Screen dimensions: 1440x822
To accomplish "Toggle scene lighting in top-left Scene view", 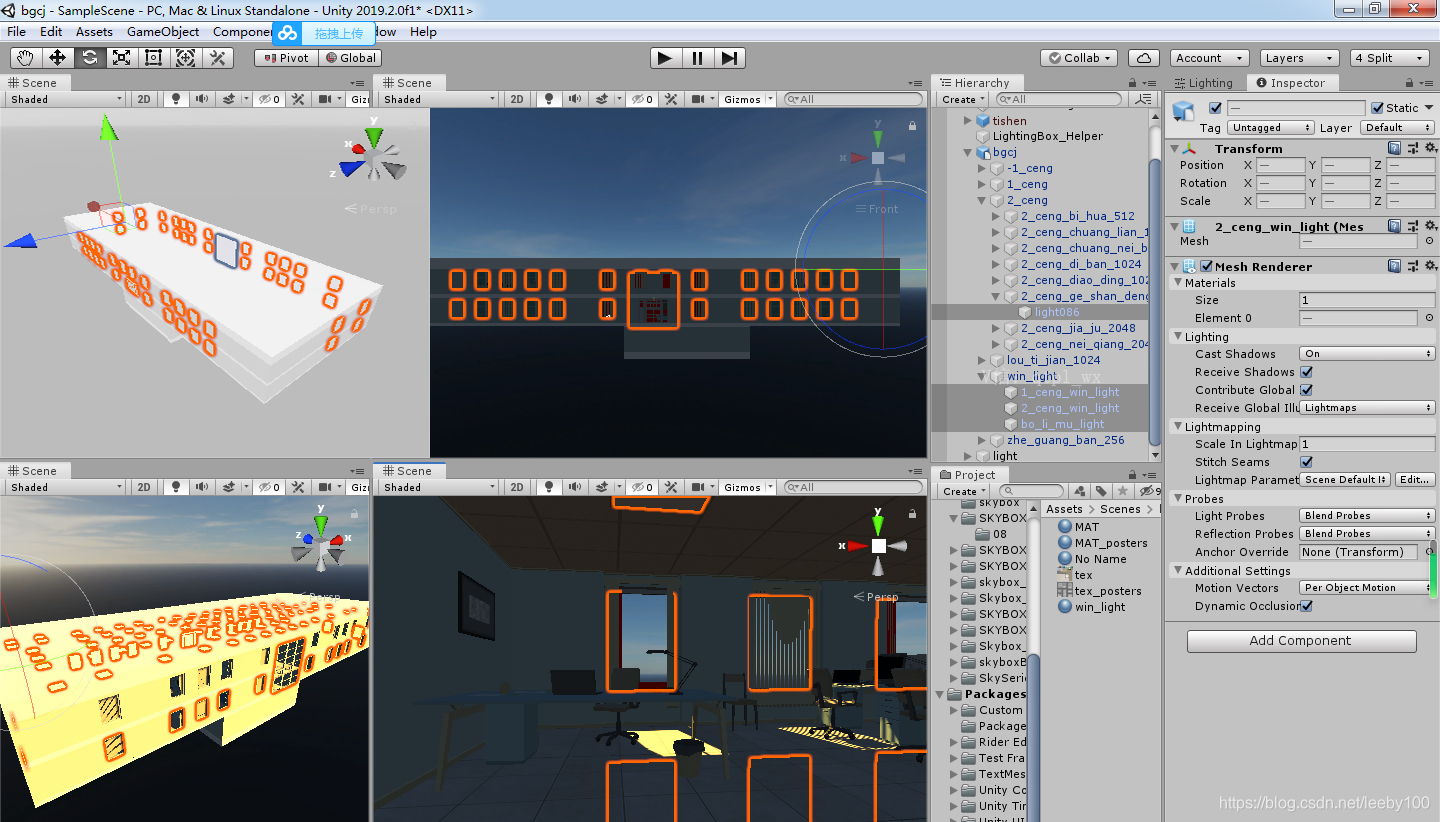I will (177, 99).
